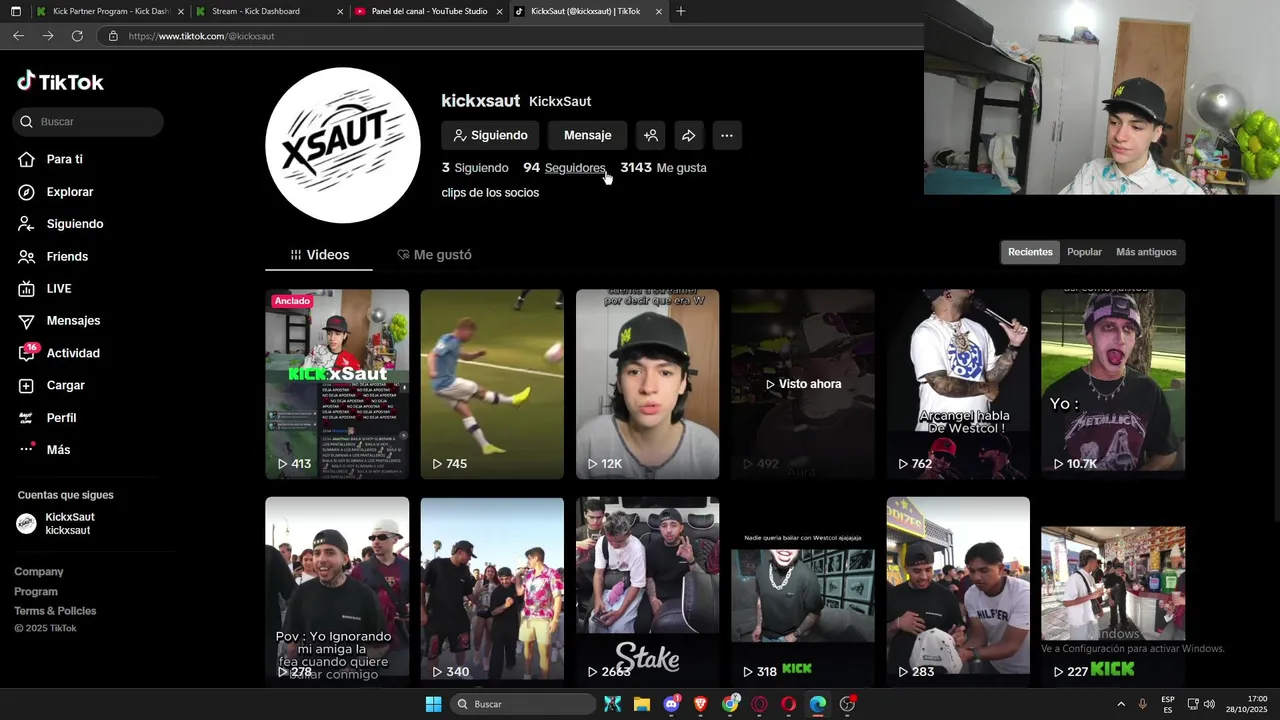Image resolution: width=1280 pixels, height=720 pixels.
Task: Close the TikTok browser tab
Action: 659,12
